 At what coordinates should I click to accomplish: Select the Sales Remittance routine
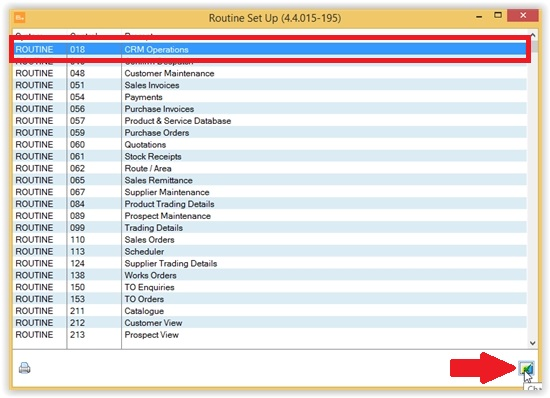(269, 180)
